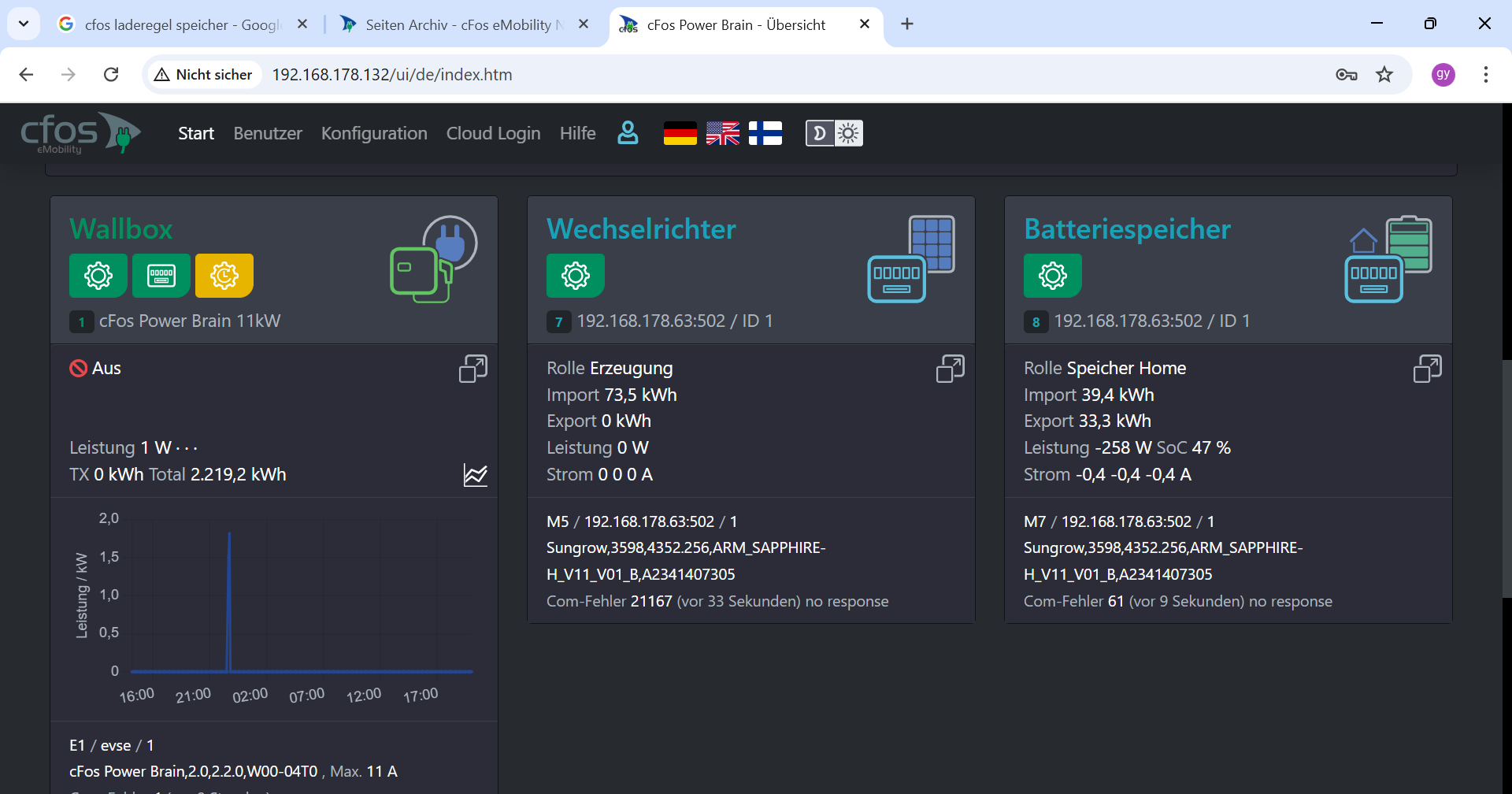
Task: Click the Wechselrichter heading
Action: tap(642, 228)
